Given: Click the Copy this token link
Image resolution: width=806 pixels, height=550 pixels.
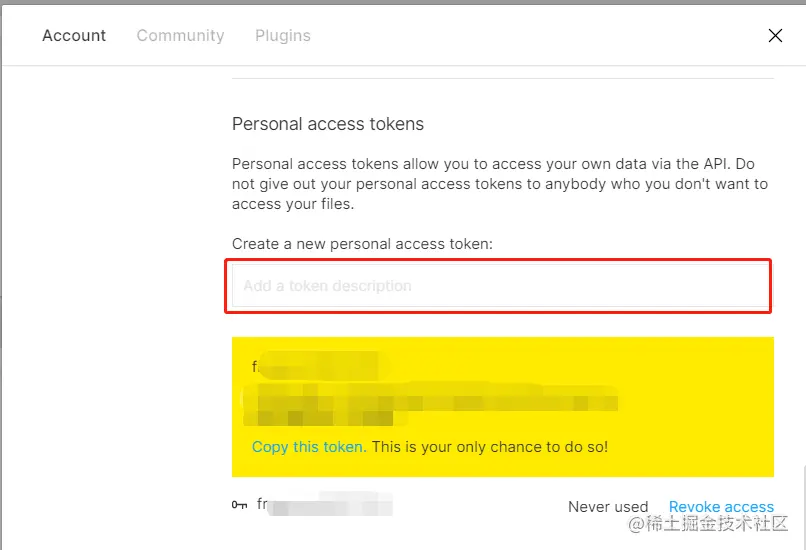Looking at the screenshot, I should pyautogui.click(x=309, y=447).
